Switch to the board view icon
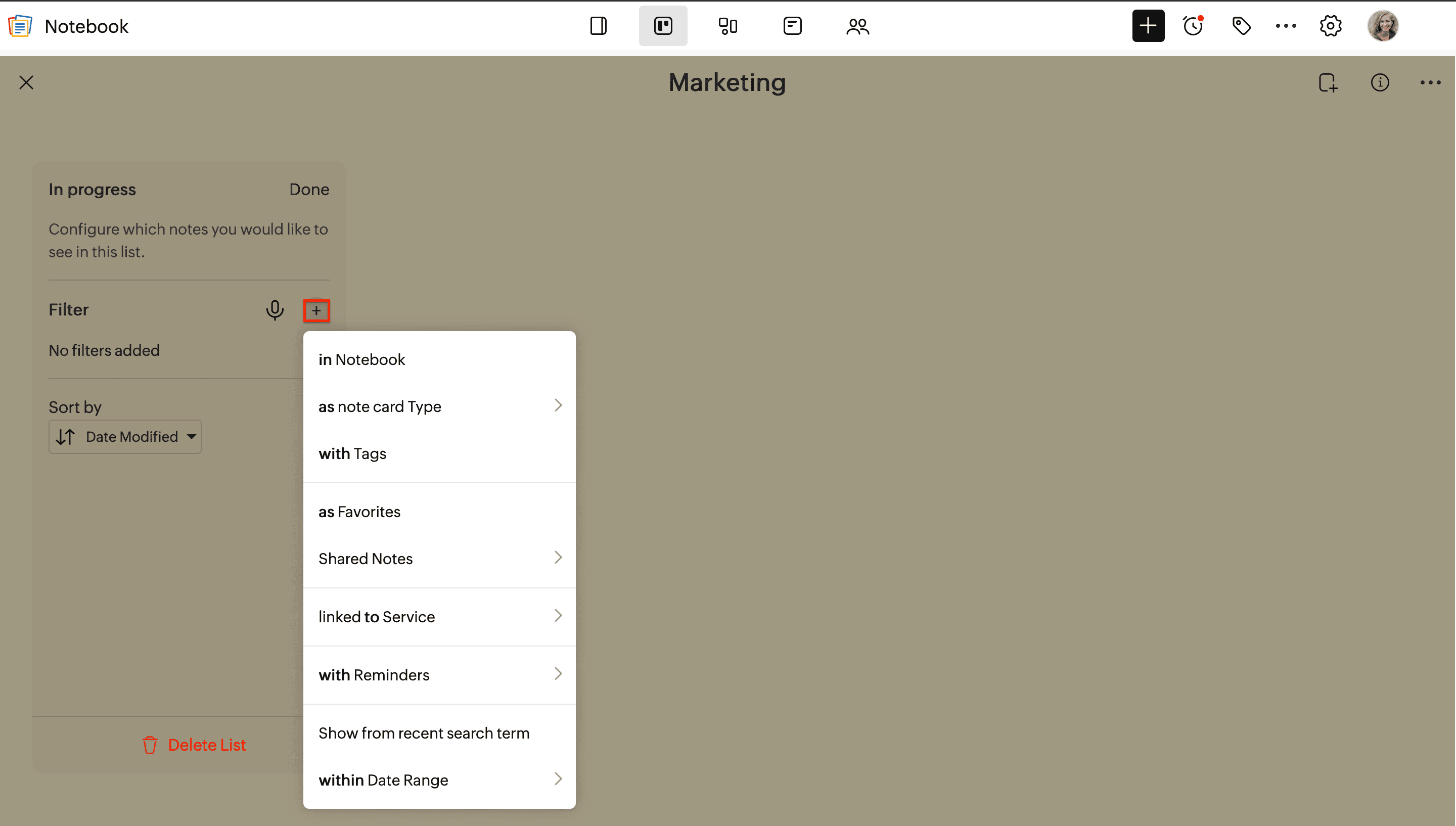Viewport: 1456px width, 826px height. click(x=662, y=26)
